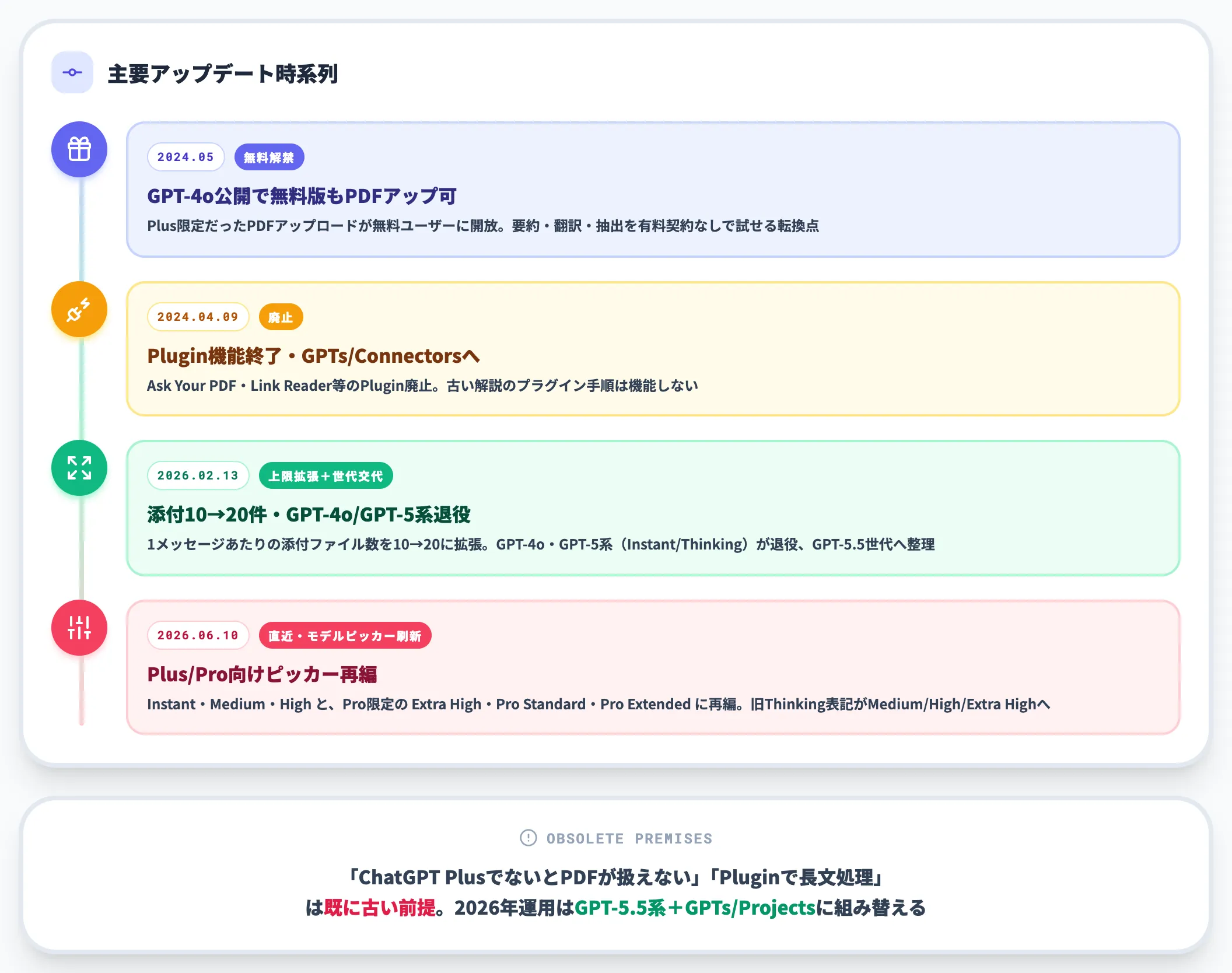Click the timeline header icon beside 主要アップデート時系列
Viewport: 1232px width, 973px height.
[x=72, y=72]
